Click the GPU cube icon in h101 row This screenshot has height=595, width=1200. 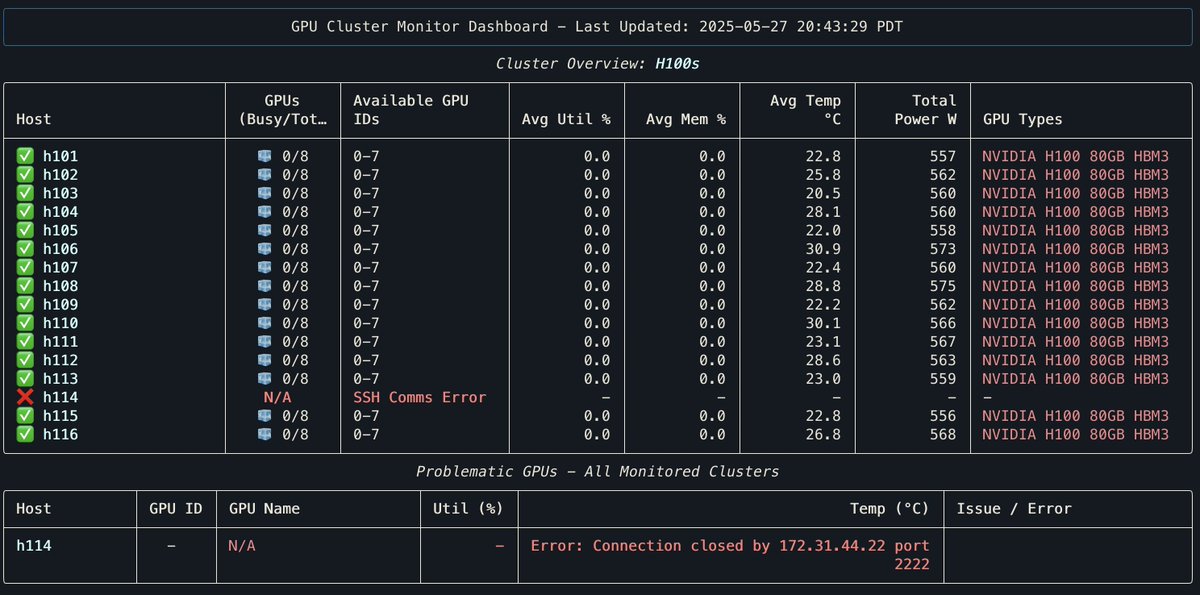point(265,156)
